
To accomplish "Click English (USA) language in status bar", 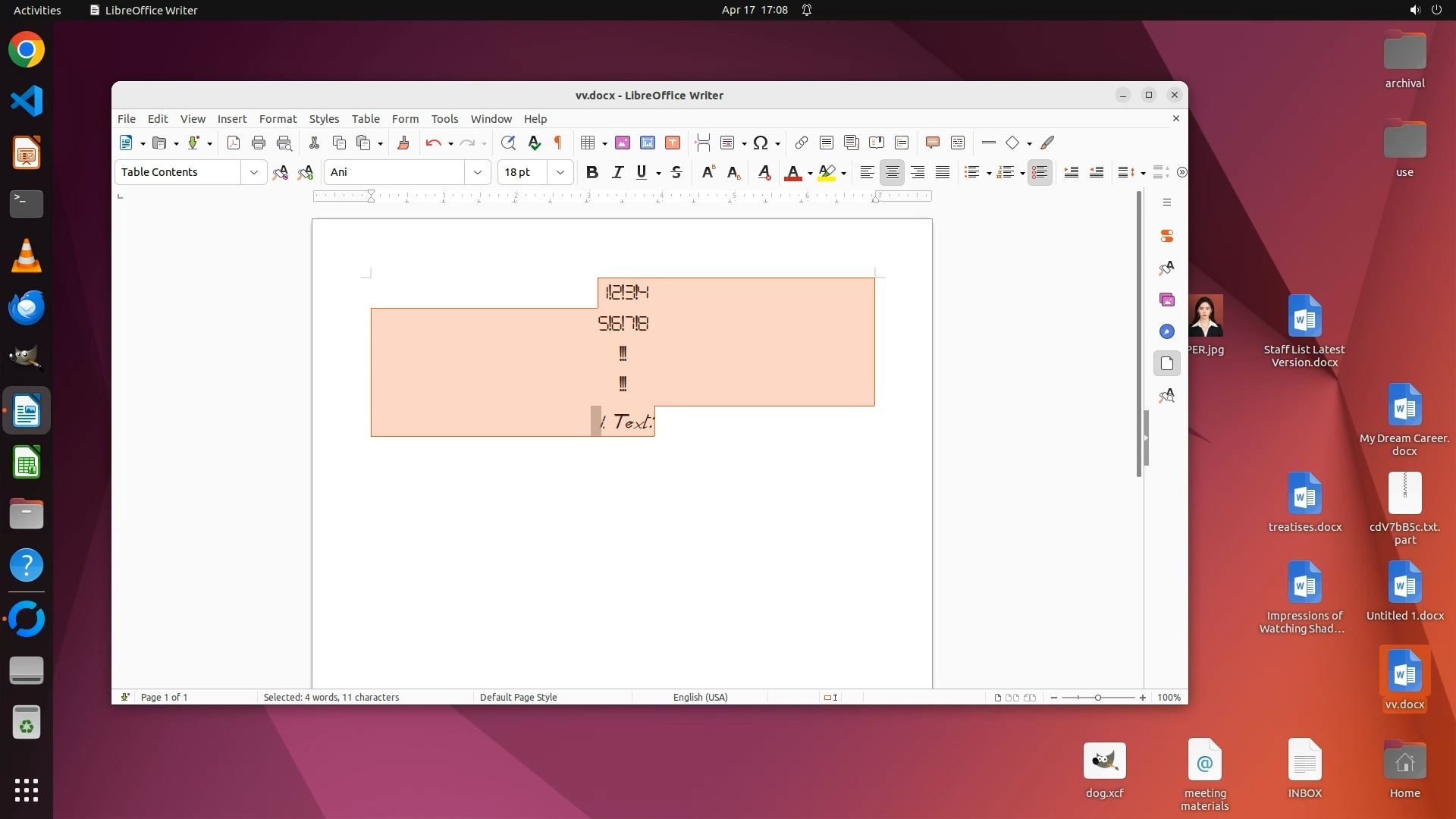I will click(700, 697).
